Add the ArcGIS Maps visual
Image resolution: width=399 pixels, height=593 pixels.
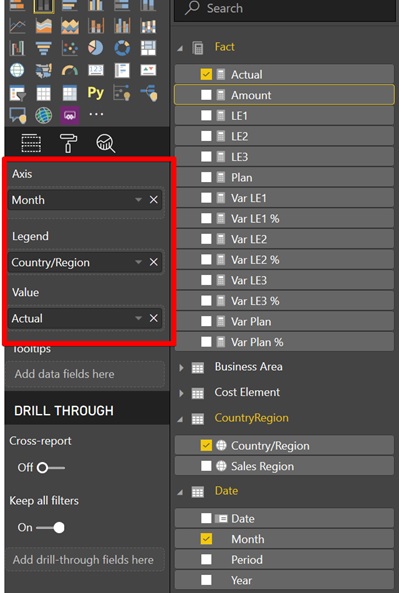[x=43, y=115]
